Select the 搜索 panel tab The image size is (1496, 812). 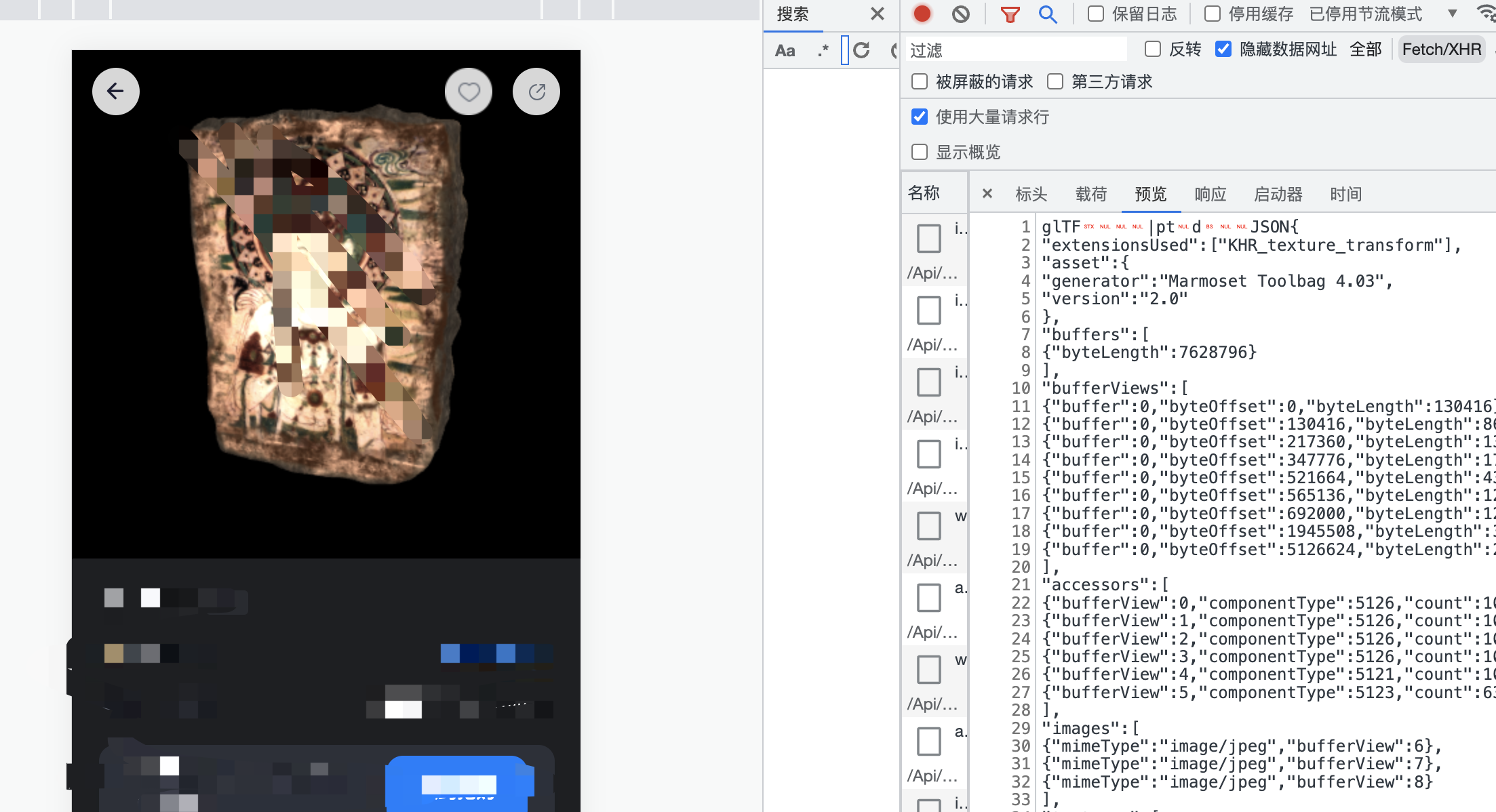(x=793, y=14)
